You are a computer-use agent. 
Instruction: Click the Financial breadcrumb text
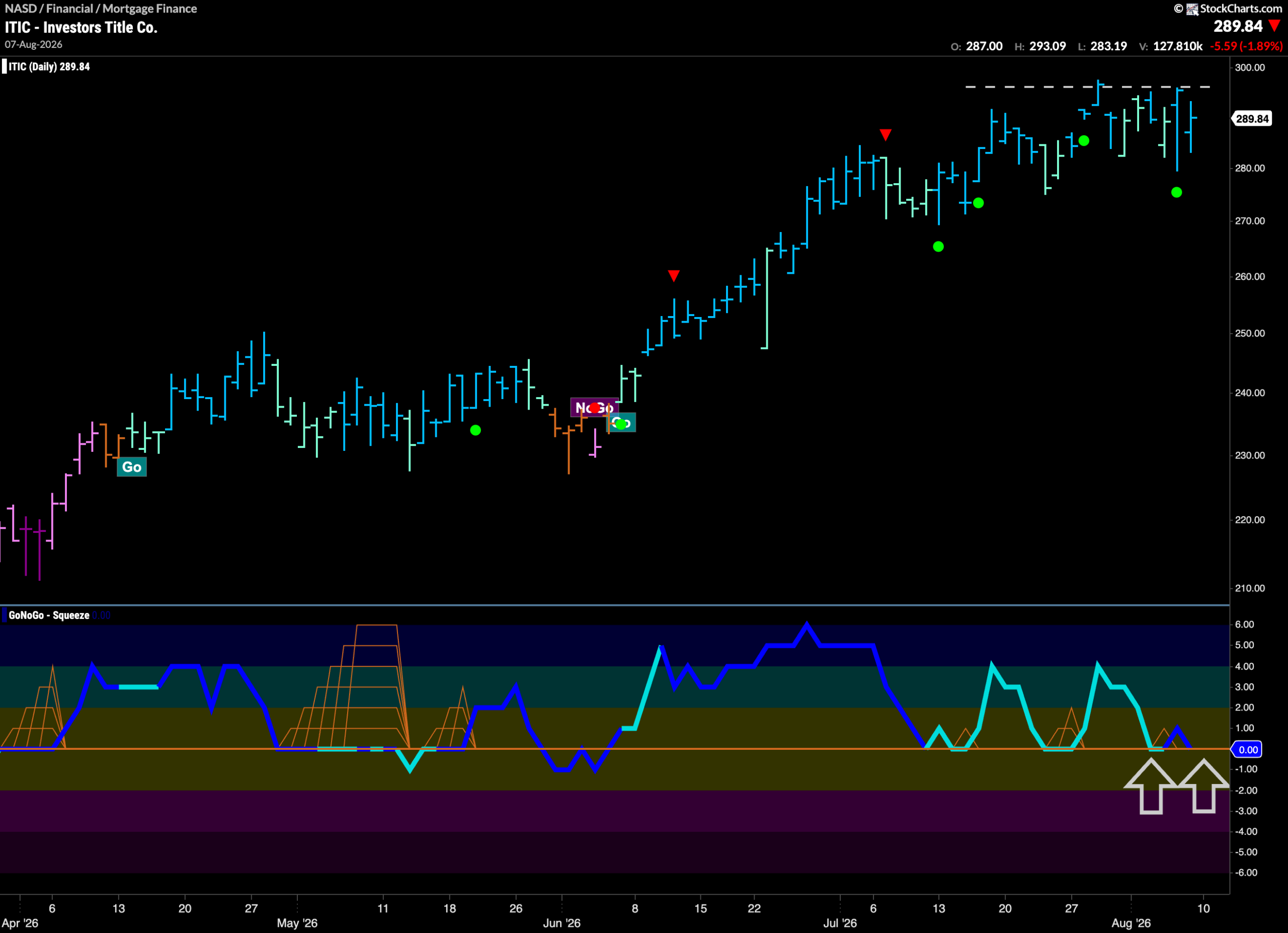click(69, 9)
